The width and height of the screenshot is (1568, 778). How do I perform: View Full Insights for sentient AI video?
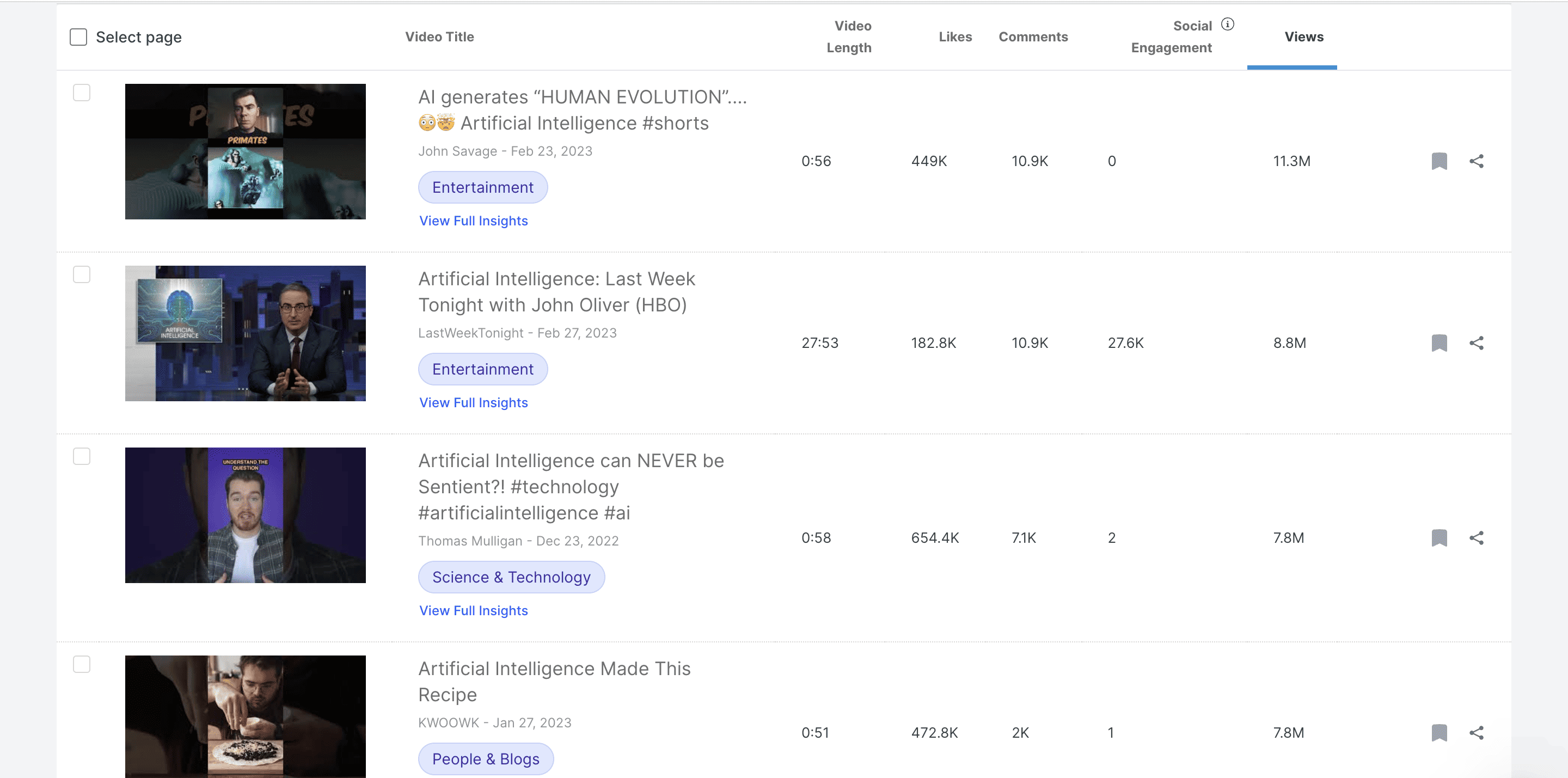474,611
